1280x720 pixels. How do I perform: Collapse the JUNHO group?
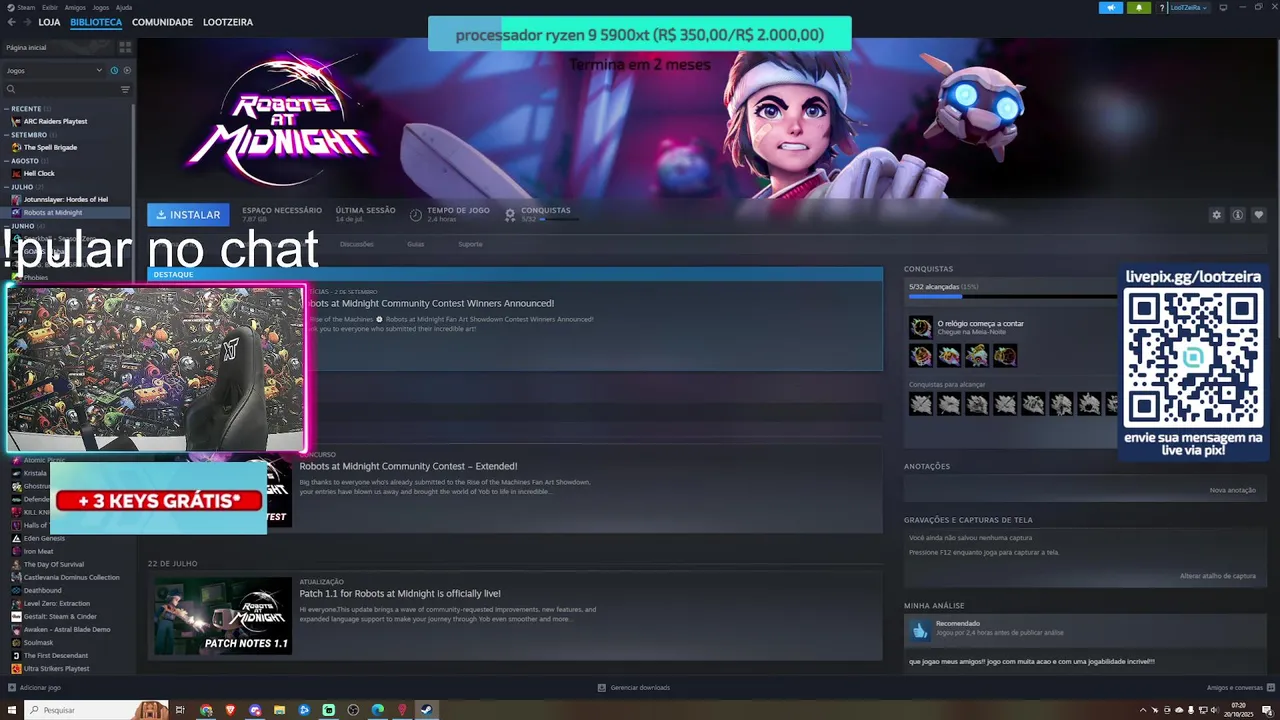click(22, 225)
